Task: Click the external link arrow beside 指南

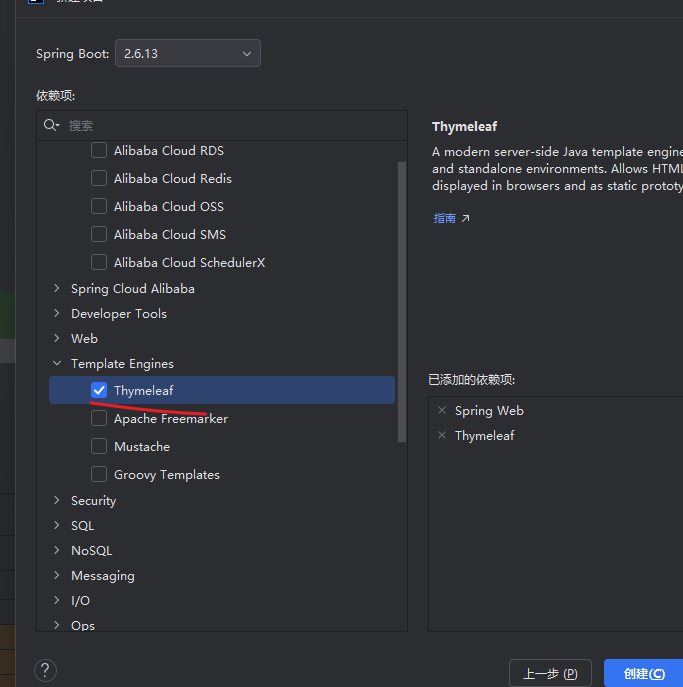Action: tap(466, 218)
